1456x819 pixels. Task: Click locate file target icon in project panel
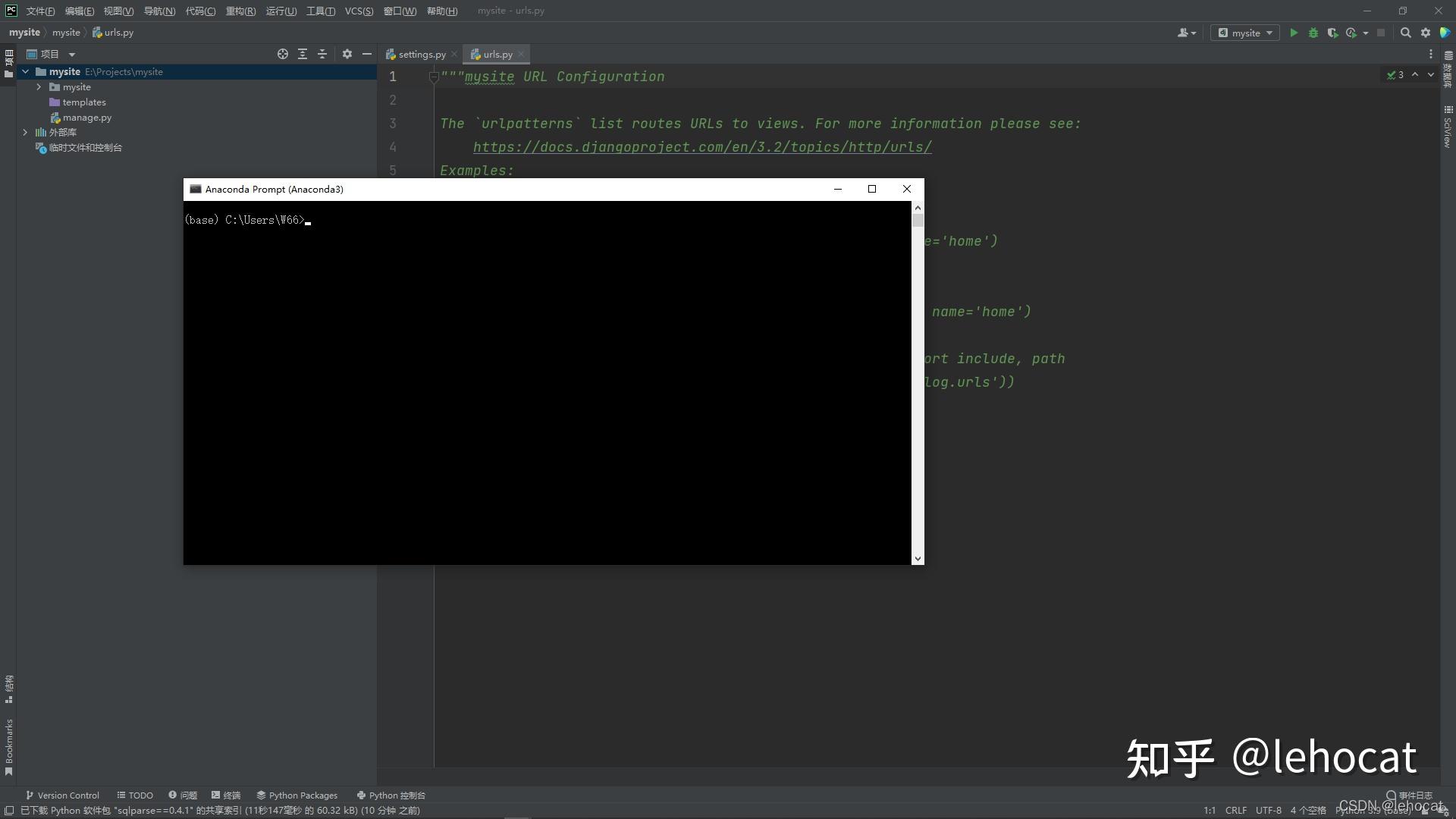point(283,54)
